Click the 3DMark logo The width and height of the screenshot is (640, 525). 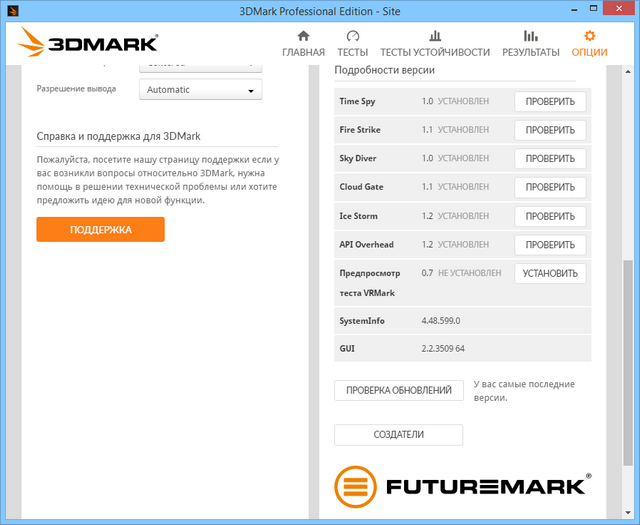click(88, 43)
